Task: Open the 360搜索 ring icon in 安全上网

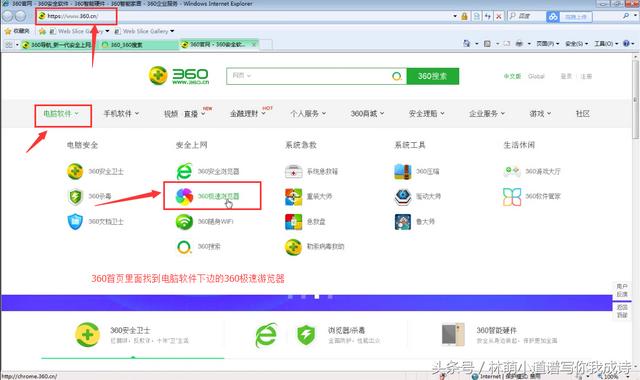Action: 184,247
